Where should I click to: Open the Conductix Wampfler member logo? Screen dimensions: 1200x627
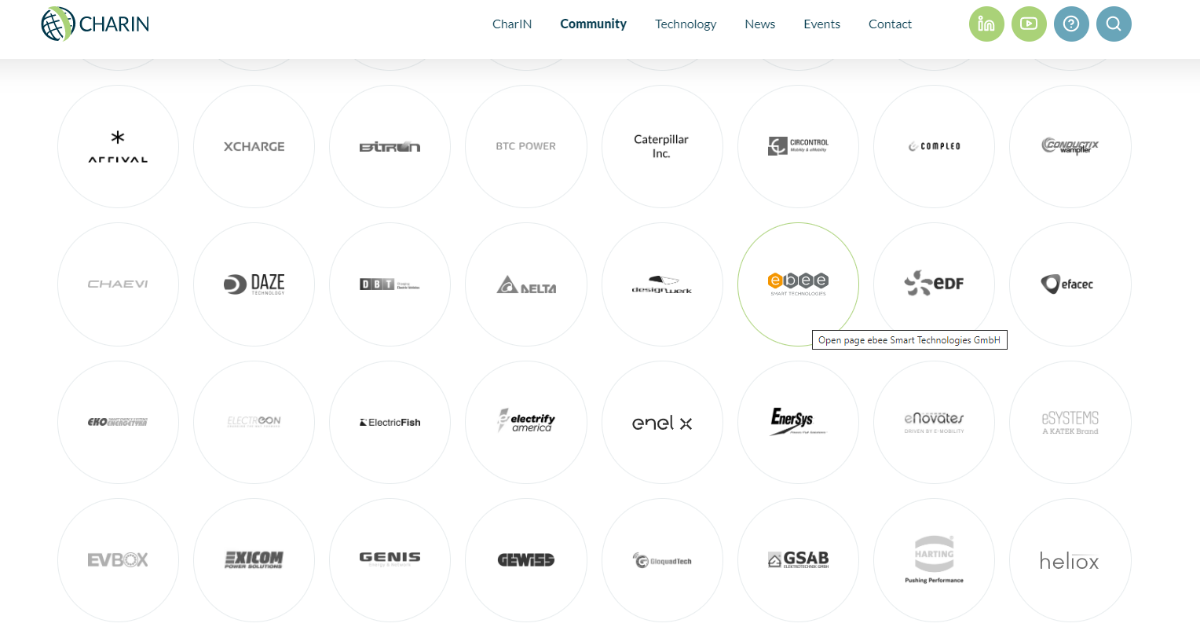point(1070,146)
